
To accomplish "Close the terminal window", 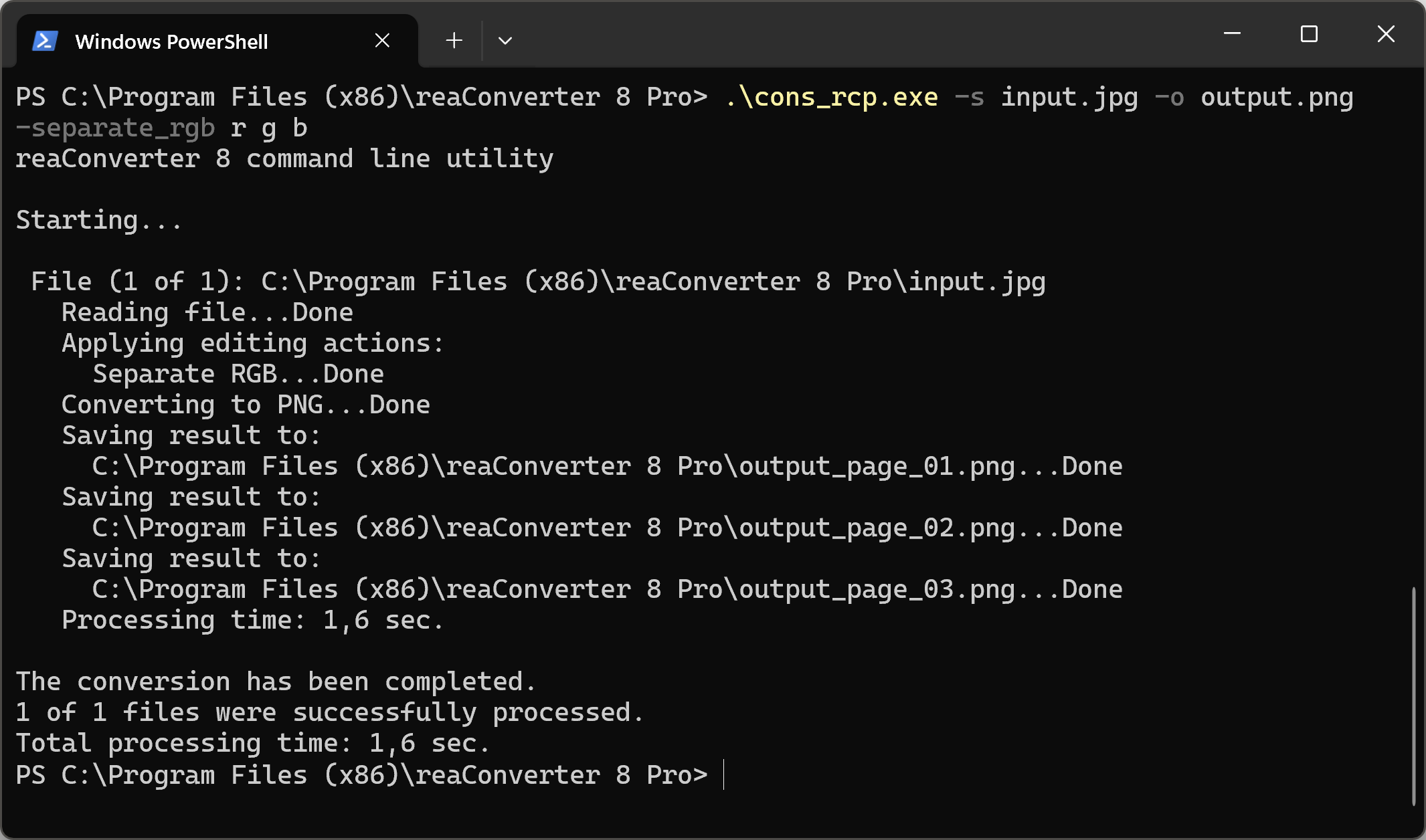I will (1386, 34).
